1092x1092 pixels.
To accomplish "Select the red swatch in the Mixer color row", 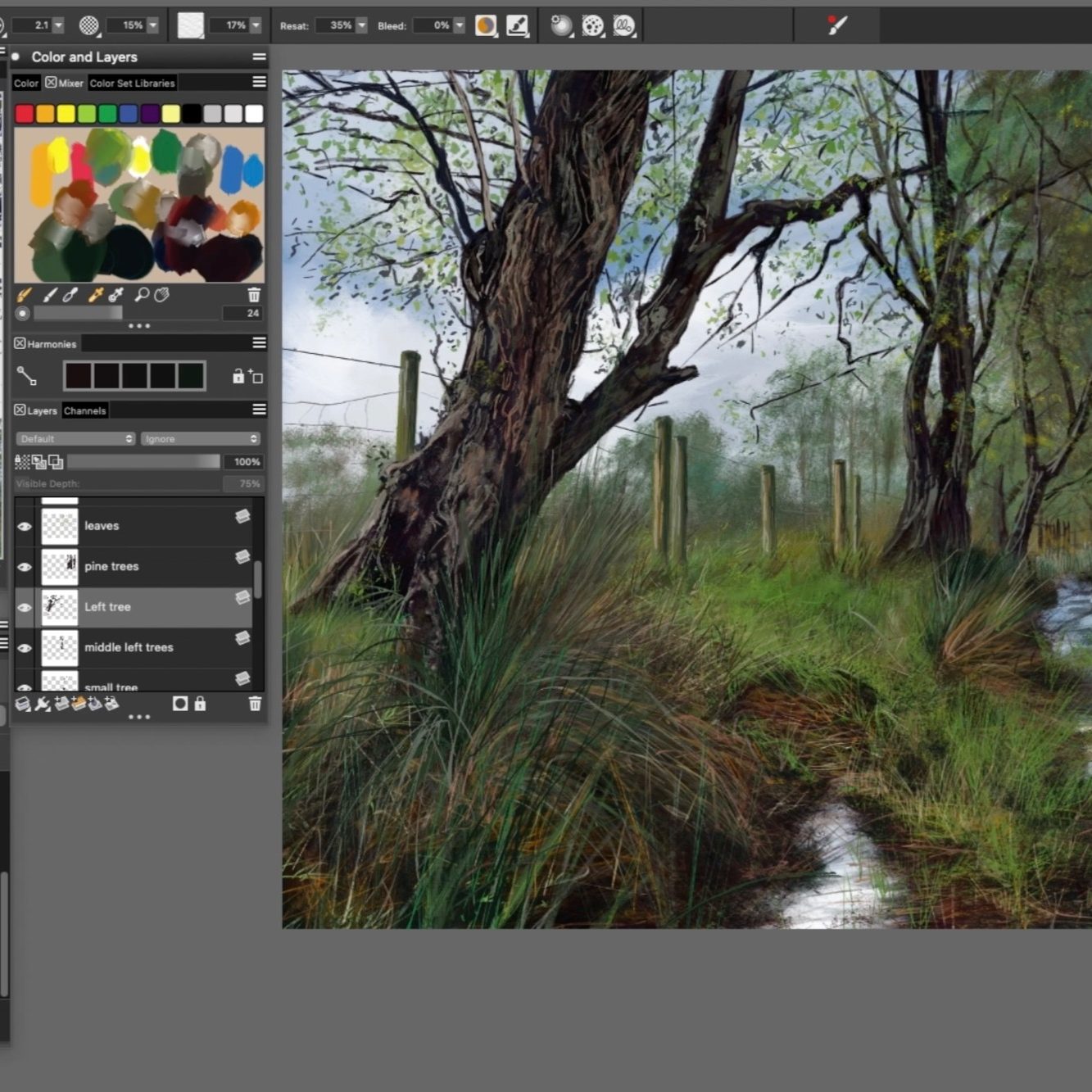I will 25,114.
